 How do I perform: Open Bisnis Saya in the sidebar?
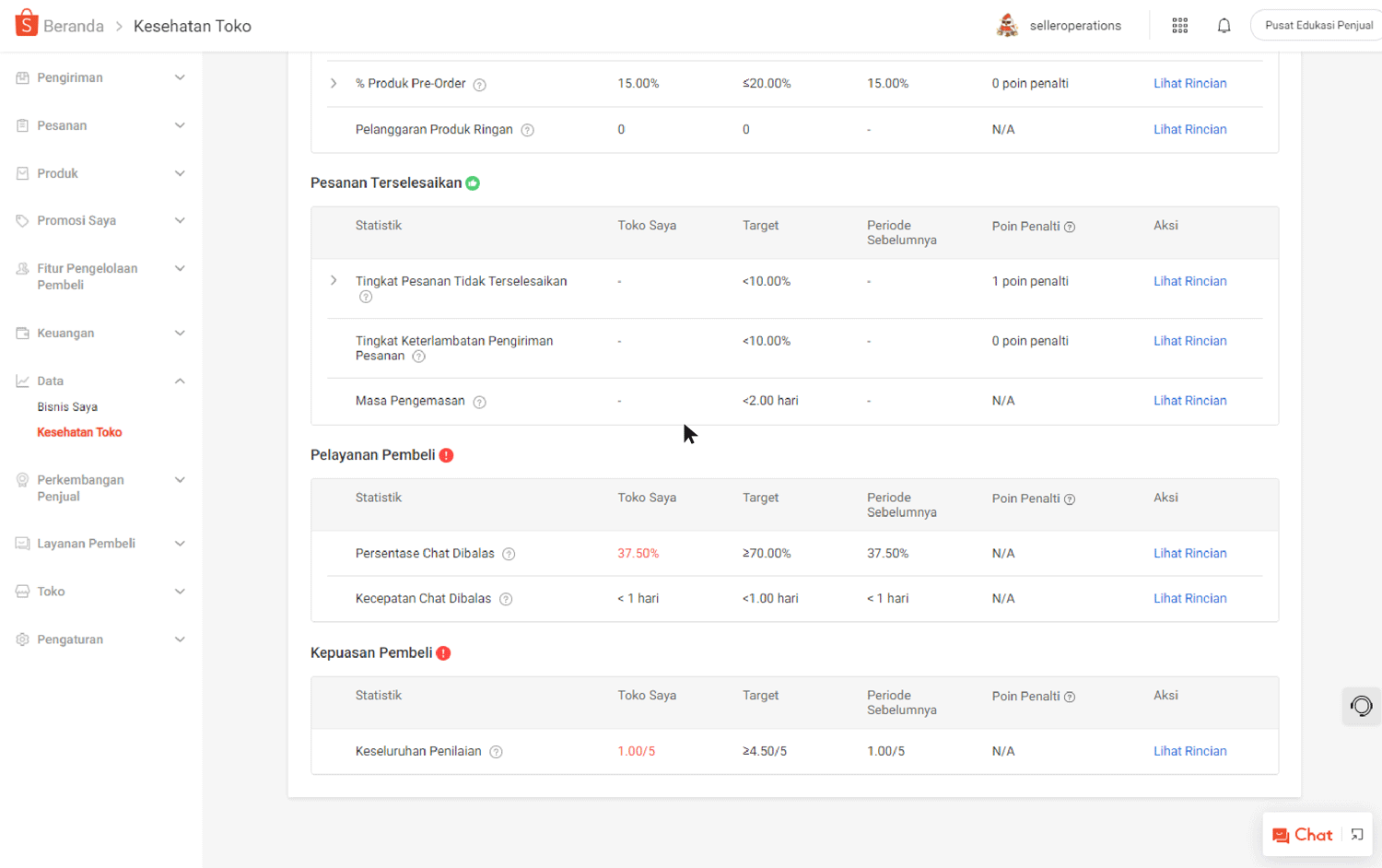[x=67, y=407]
